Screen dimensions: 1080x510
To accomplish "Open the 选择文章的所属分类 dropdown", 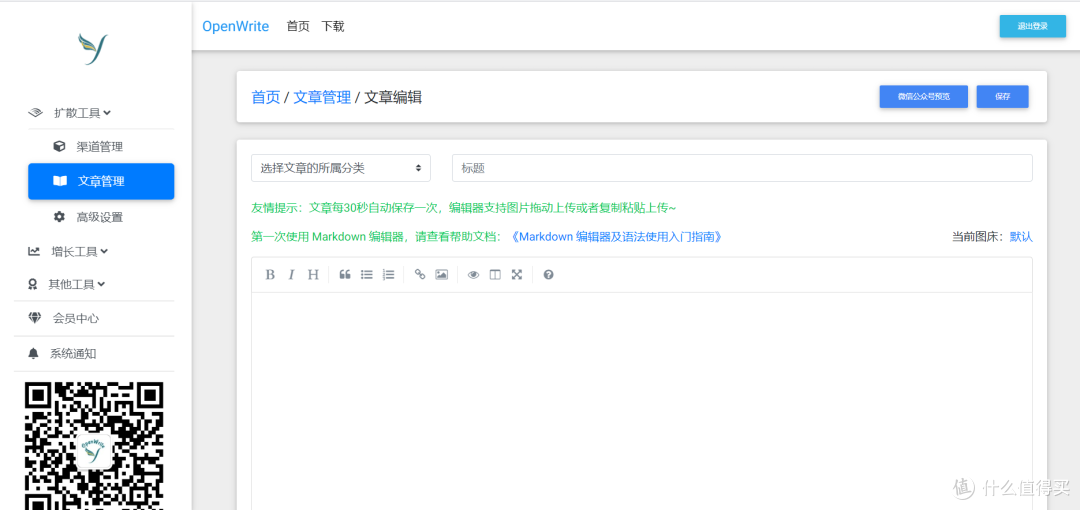I will [x=341, y=167].
